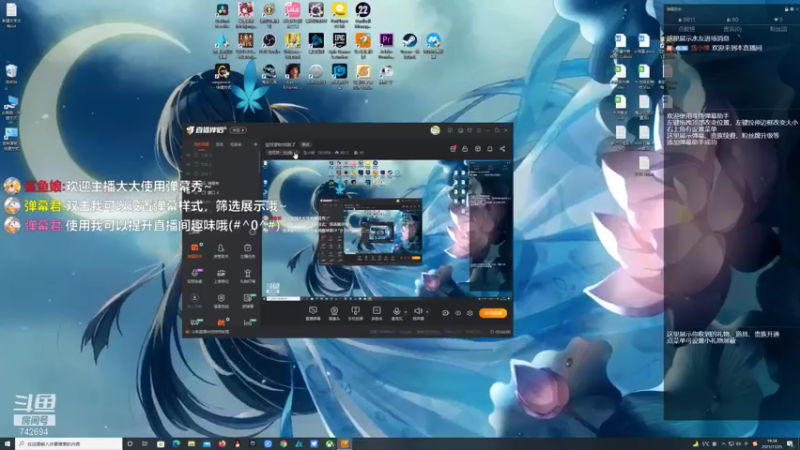Click the record camera icon in the bottom bar

tap(445, 313)
